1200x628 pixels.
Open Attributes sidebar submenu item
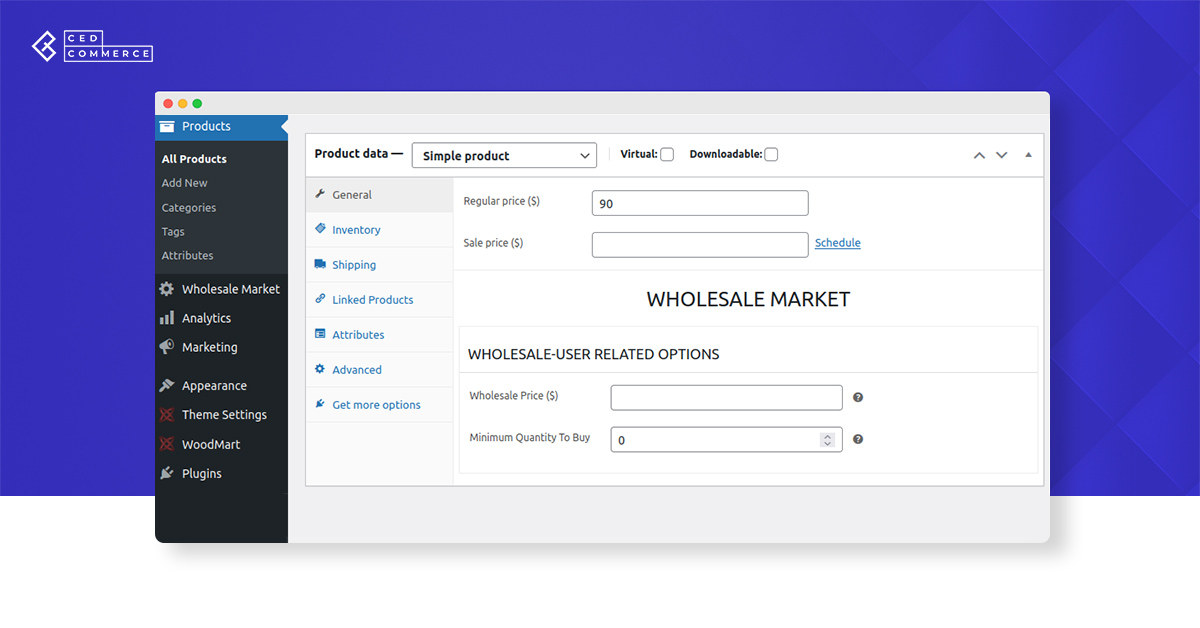tap(188, 256)
